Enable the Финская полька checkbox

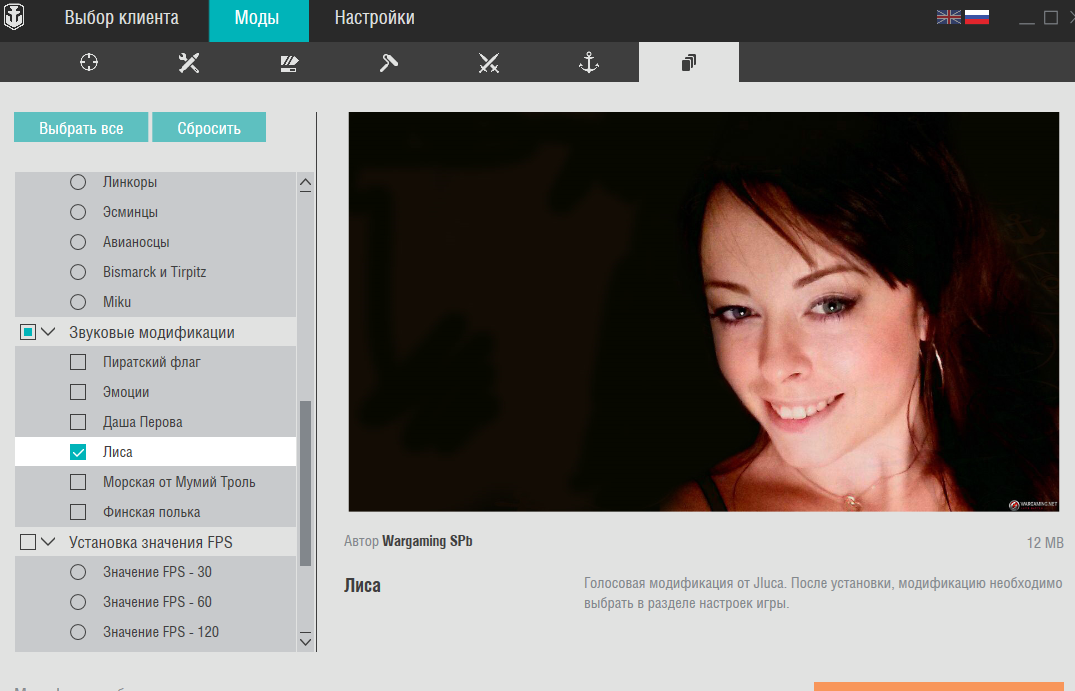pyautogui.click(x=78, y=512)
